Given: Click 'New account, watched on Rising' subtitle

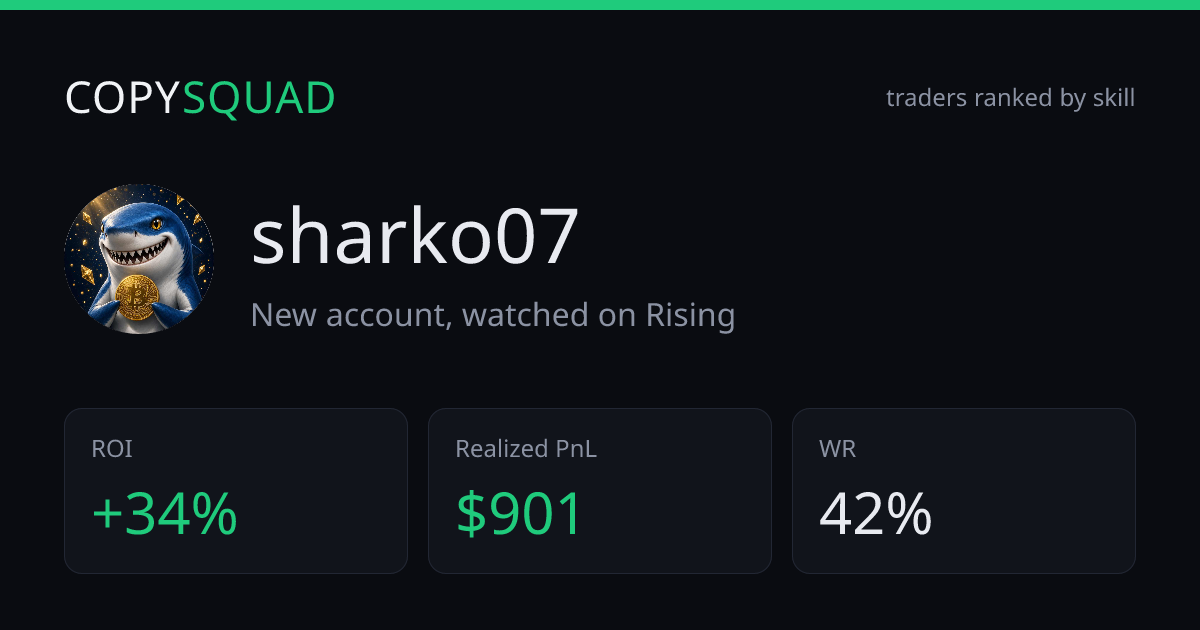Looking at the screenshot, I should pyautogui.click(x=493, y=315).
